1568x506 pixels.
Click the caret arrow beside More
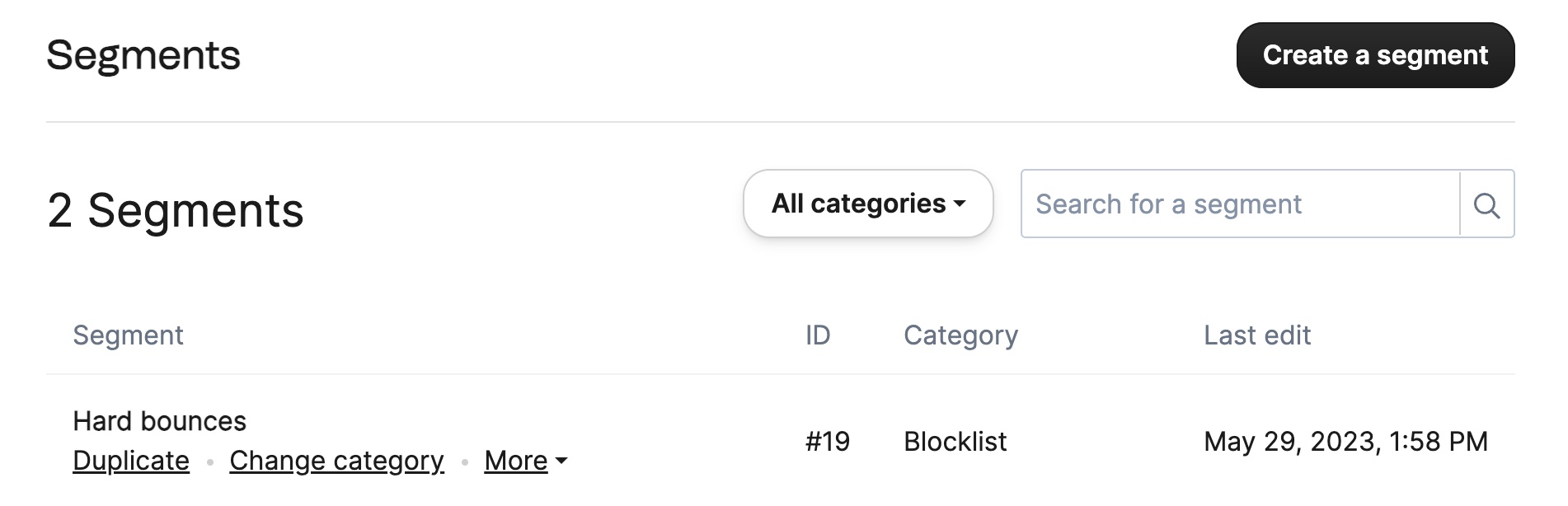[561, 461]
